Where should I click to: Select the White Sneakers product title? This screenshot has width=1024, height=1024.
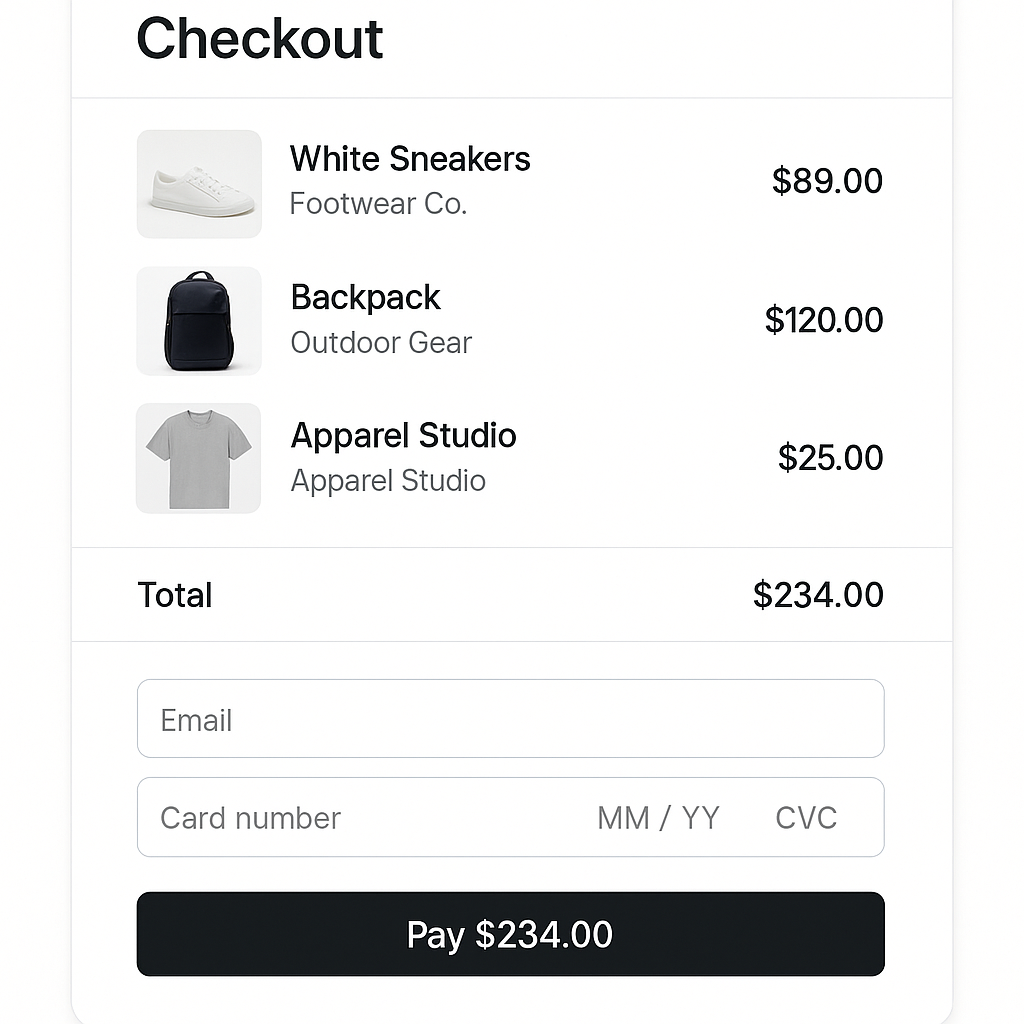point(409,159)
